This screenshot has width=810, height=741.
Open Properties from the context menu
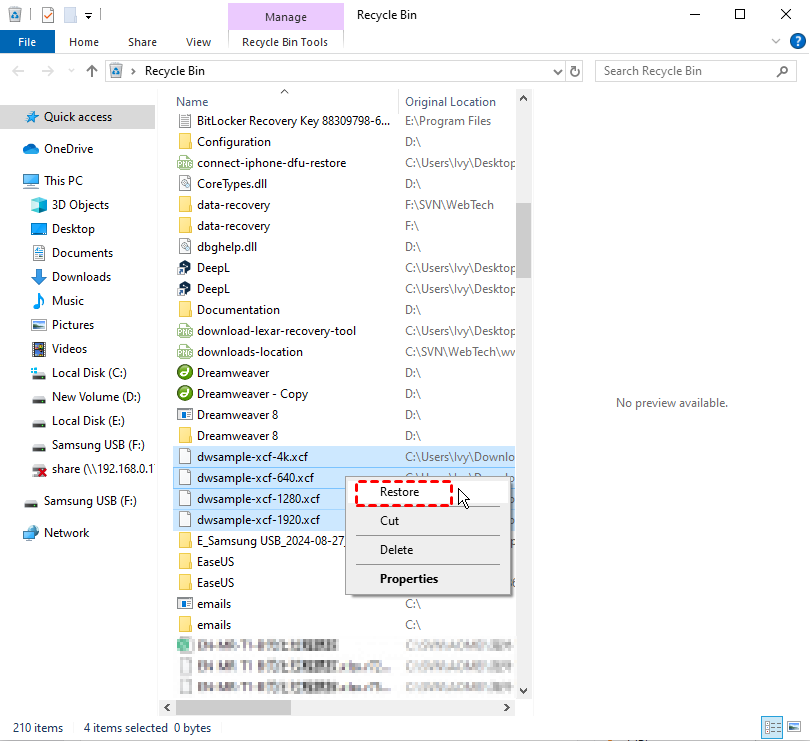[x=410, y=579]
